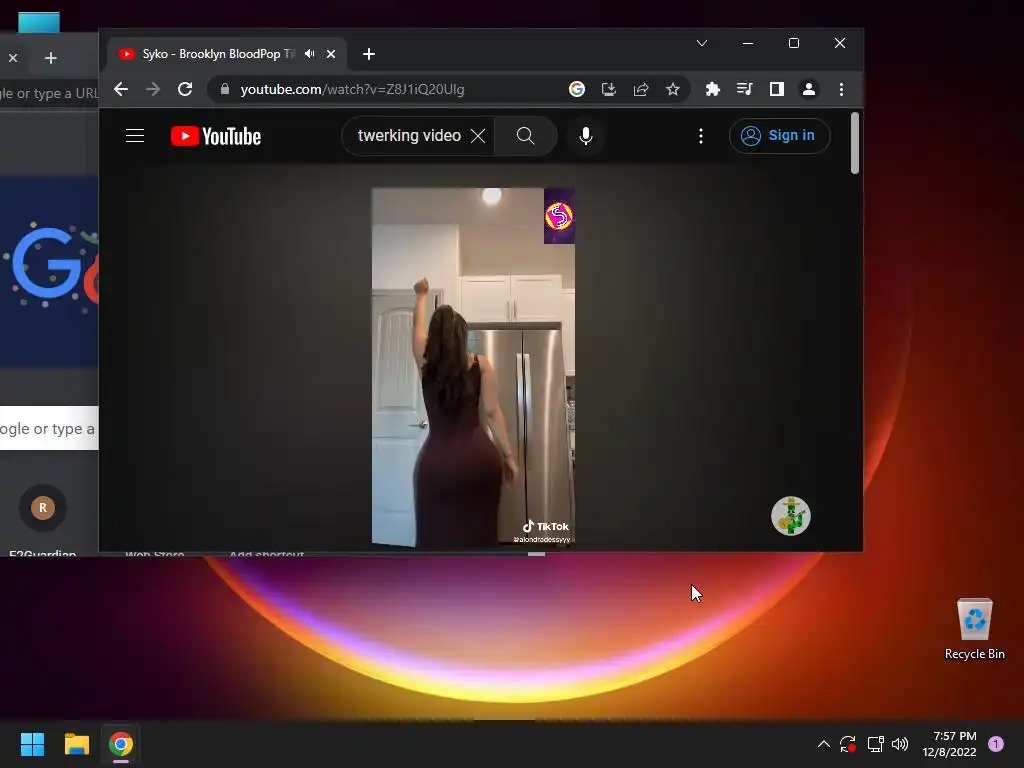Open media controls icon in Chrome toolbar
The width and height of the screenshot is (1024, 768).
744,89
